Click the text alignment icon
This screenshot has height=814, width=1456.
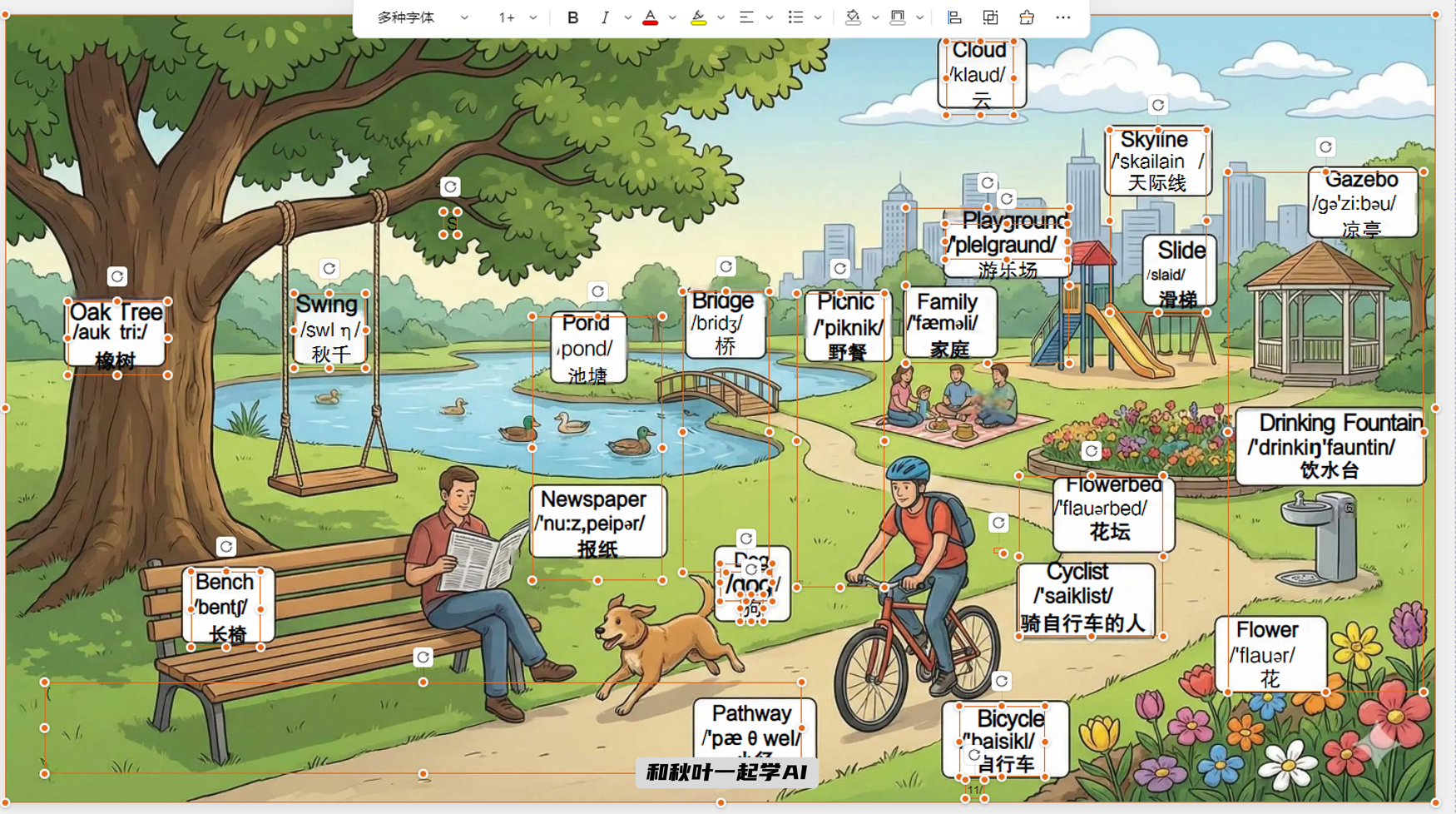point(746,17)
